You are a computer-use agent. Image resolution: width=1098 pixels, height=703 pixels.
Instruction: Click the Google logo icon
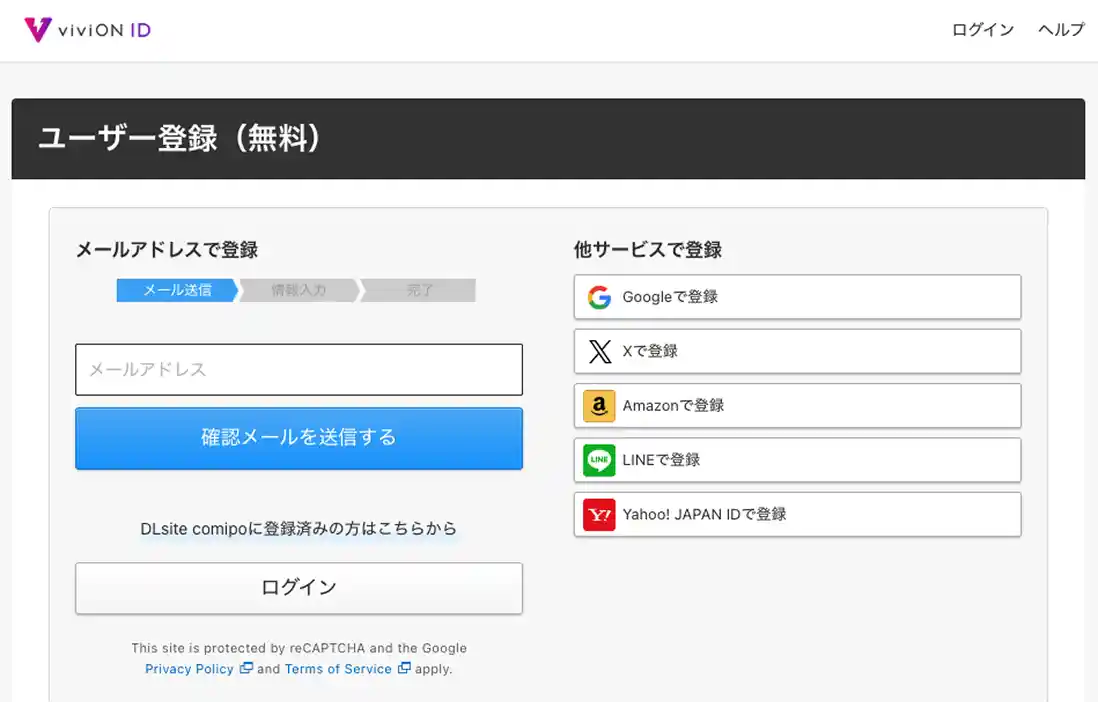tap(599, 297)
